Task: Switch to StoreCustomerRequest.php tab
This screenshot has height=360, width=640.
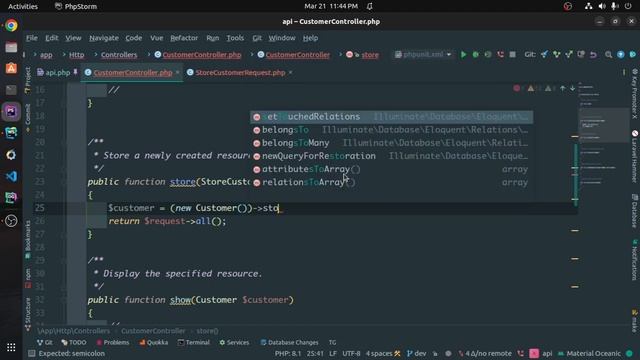Action: click(x=240, y=73)
